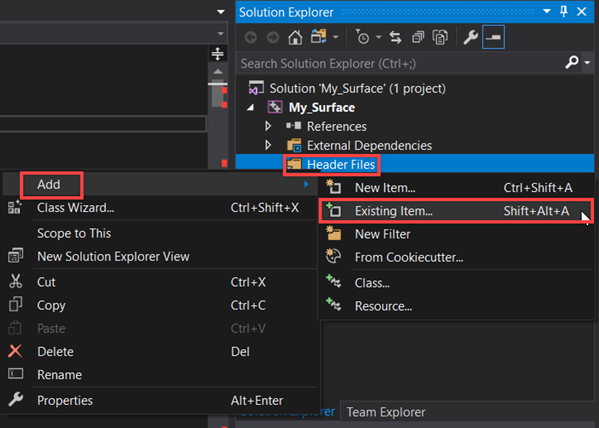Click the Auto Hide pin icon
This screenshot has width=599, height=428.
pyautogui.click(x=564, y=11)
